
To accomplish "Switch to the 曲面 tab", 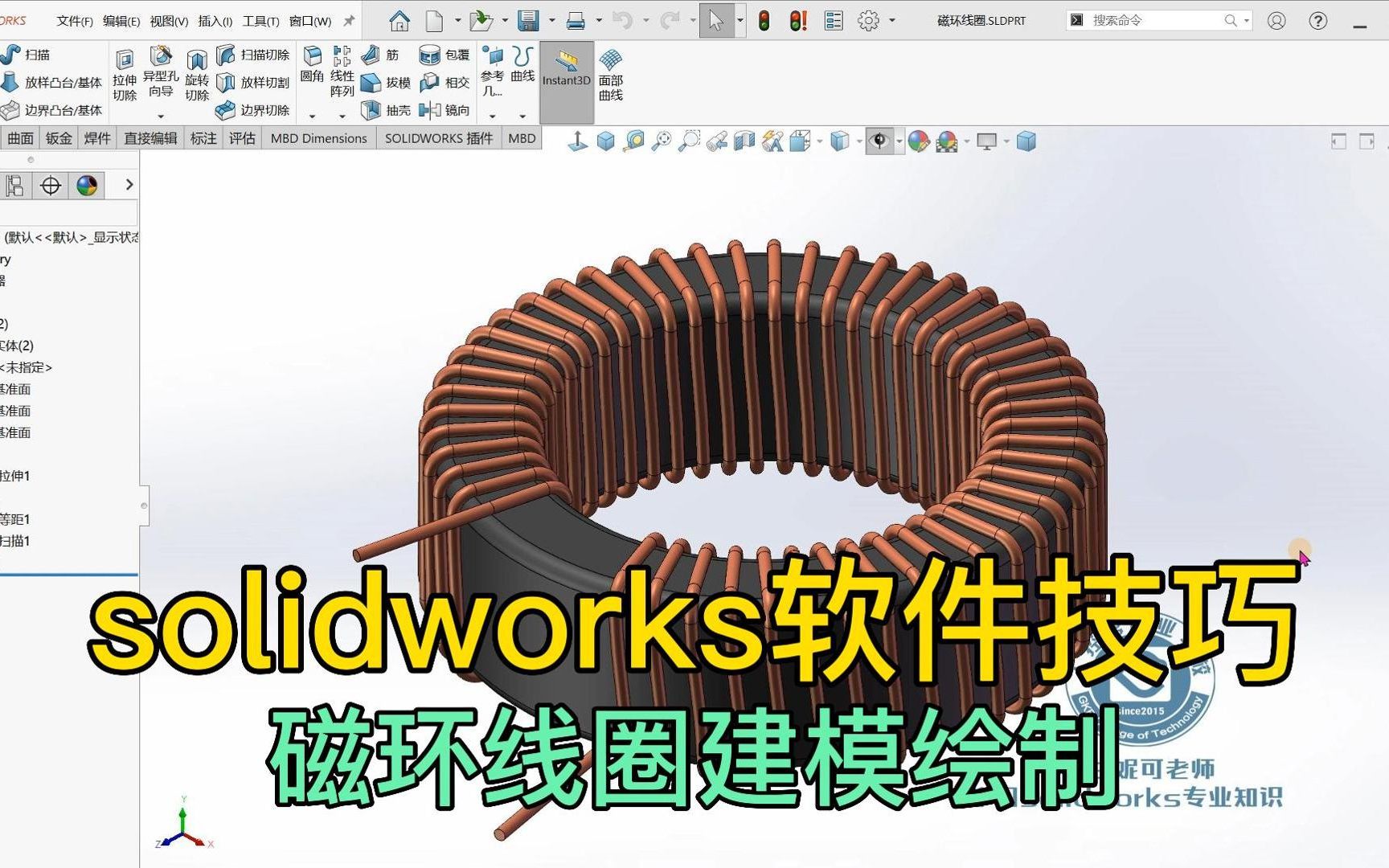I will 20,138.
